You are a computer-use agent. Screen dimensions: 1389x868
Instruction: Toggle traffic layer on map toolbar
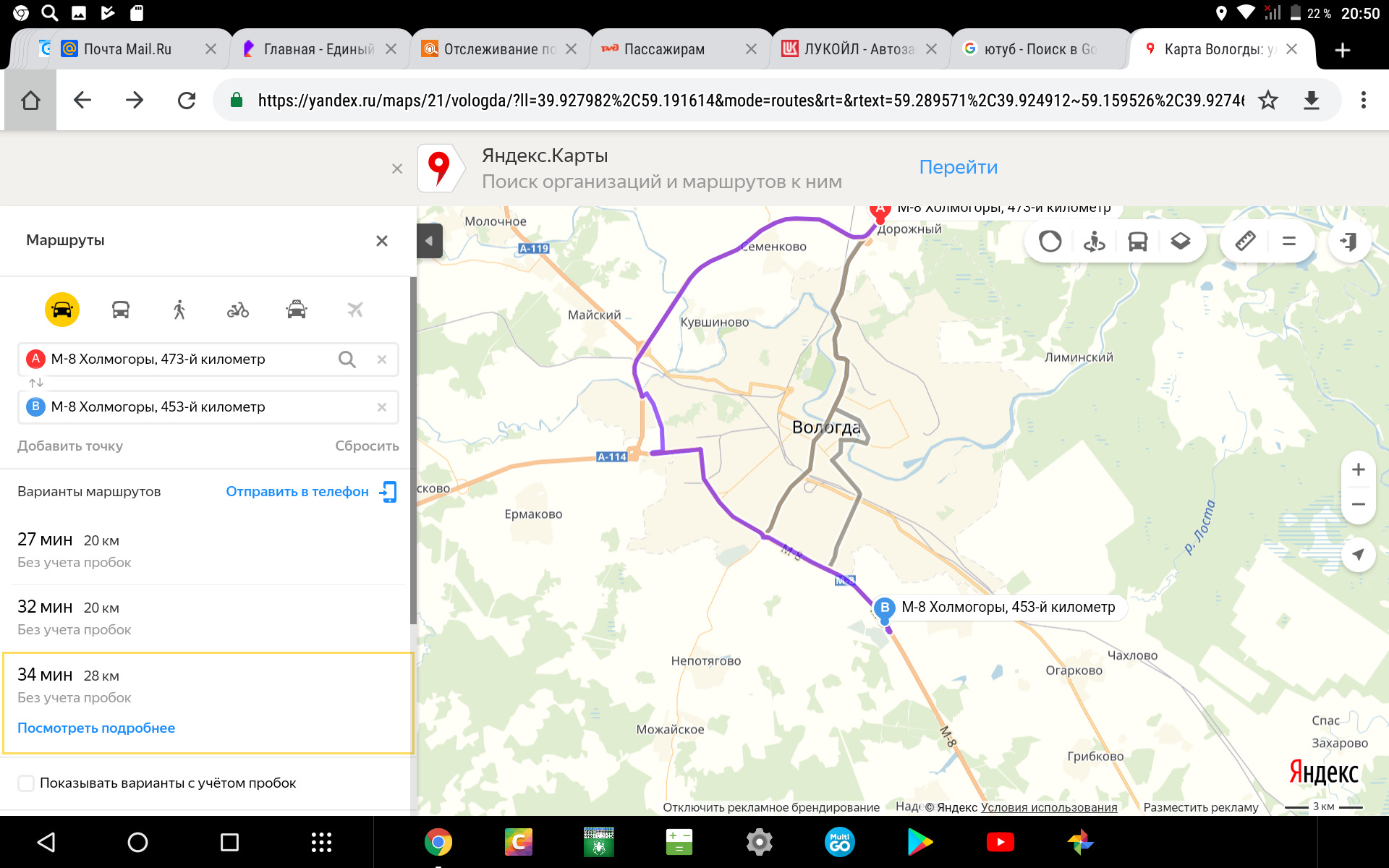click(1050, 241)
